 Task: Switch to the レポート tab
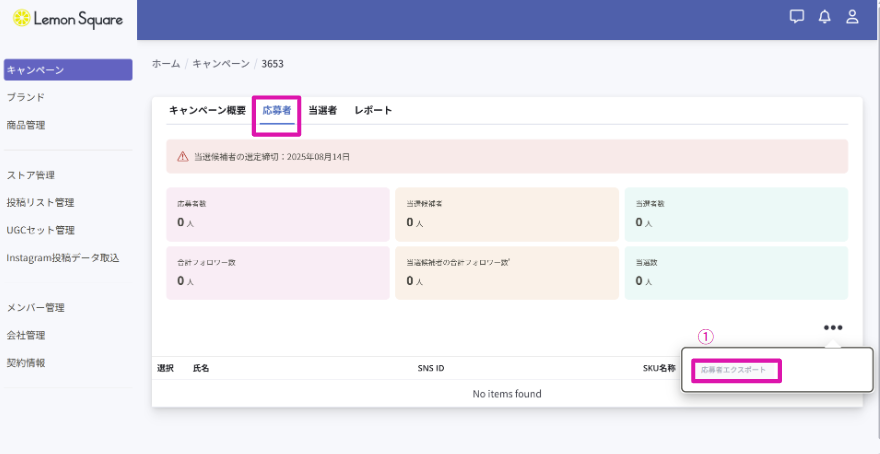click(x=373, y=110)
